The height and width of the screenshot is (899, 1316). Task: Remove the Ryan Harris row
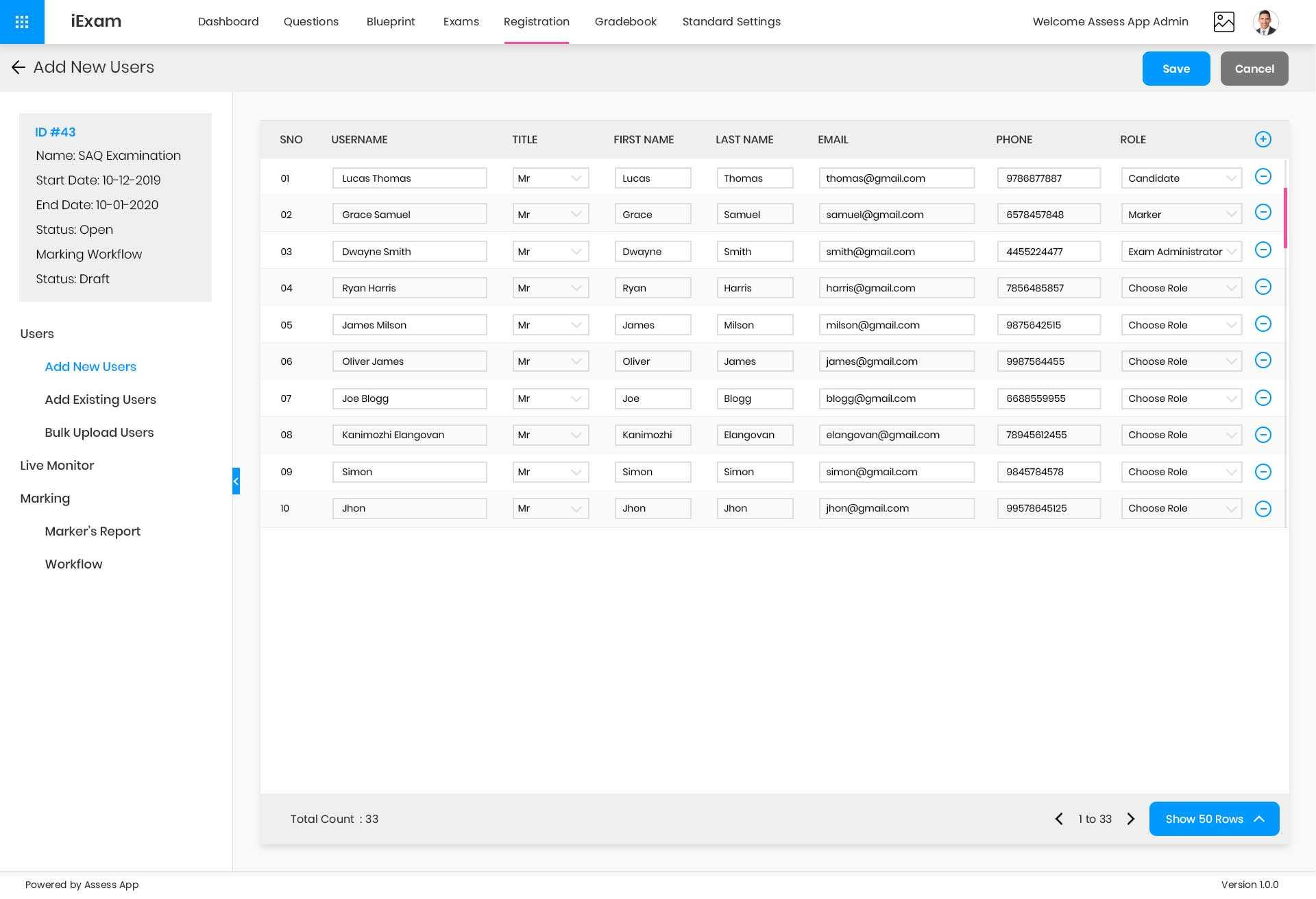(1263, 287)
